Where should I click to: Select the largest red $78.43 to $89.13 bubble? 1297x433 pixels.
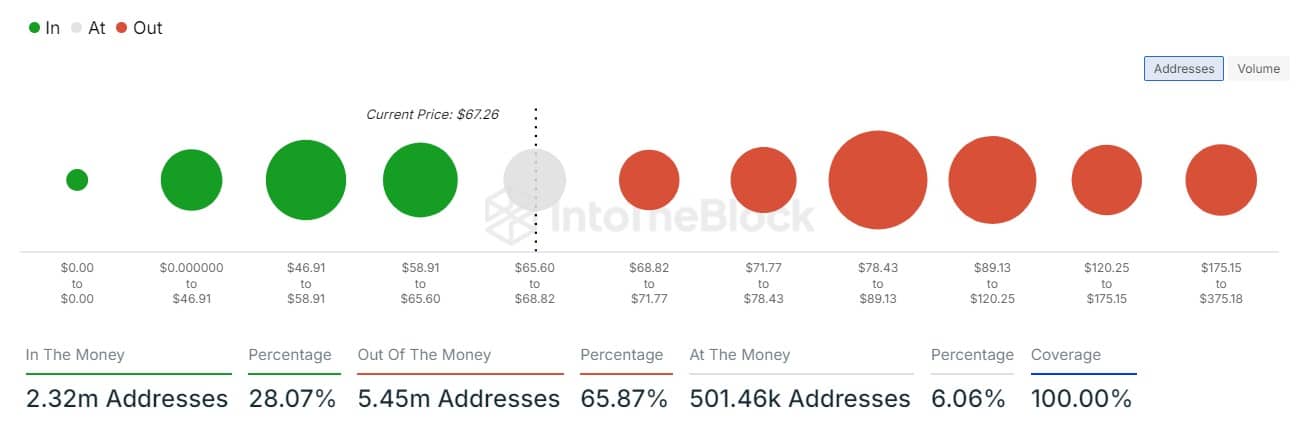point(878,180)
